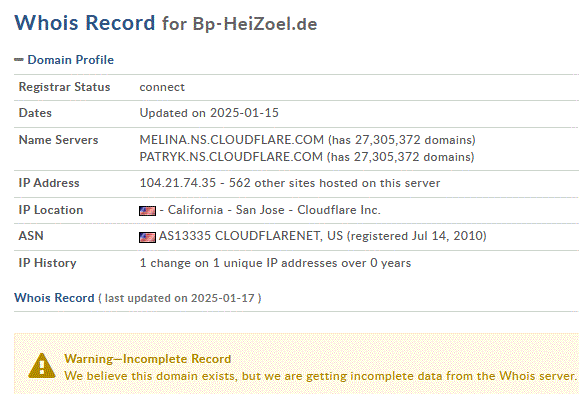Open 562 other sites hosted link
This screenshot has width=580, height=395.
[x=334, y=183]
